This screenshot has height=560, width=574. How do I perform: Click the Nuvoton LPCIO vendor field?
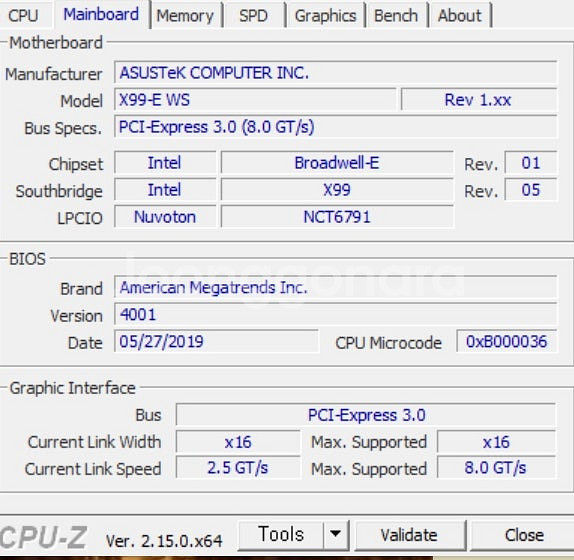[x=165, y=217]
